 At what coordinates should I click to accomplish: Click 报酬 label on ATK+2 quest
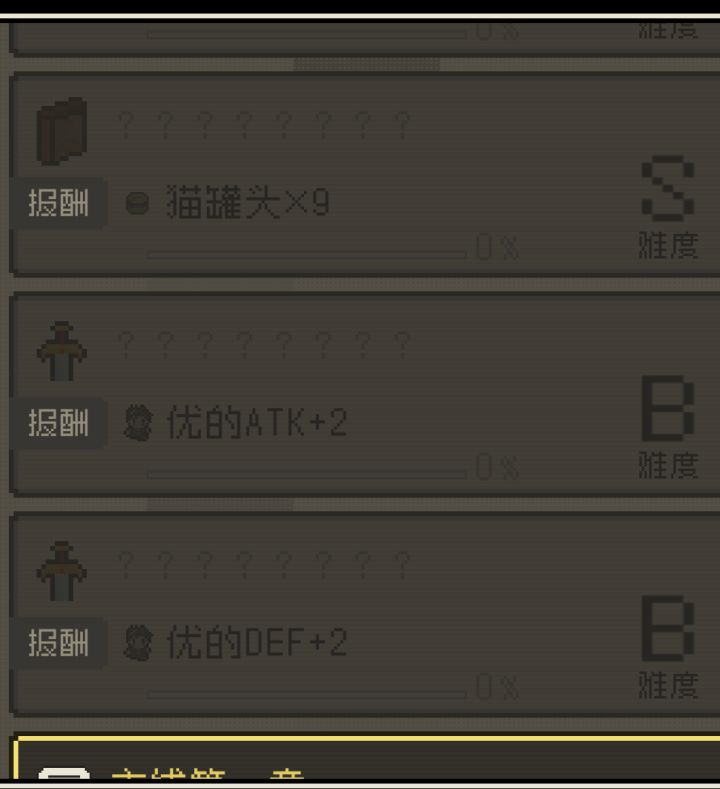pyautogui.click(x=58, y=423)
